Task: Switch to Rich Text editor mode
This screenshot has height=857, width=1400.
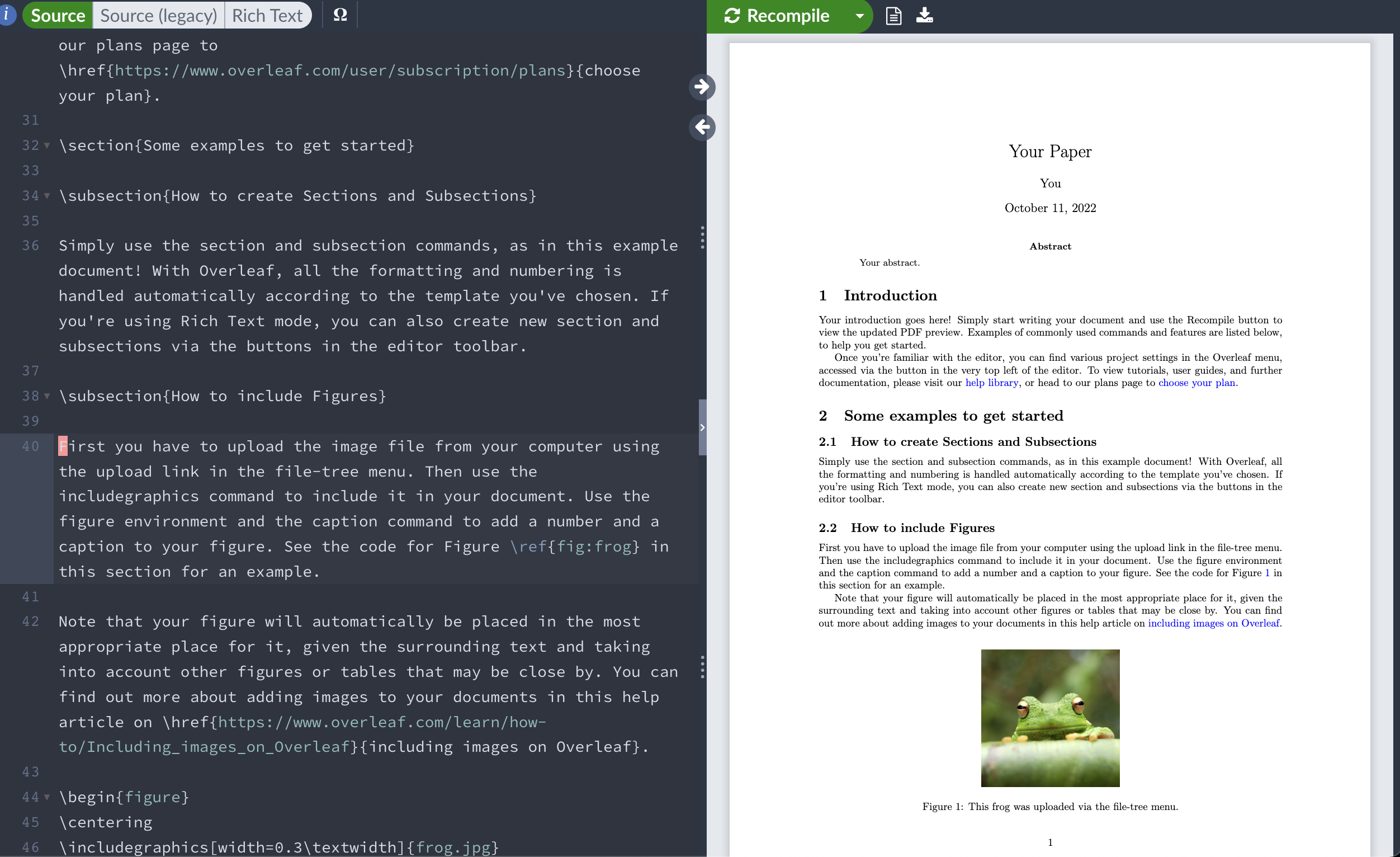Action: pos(267,15)
